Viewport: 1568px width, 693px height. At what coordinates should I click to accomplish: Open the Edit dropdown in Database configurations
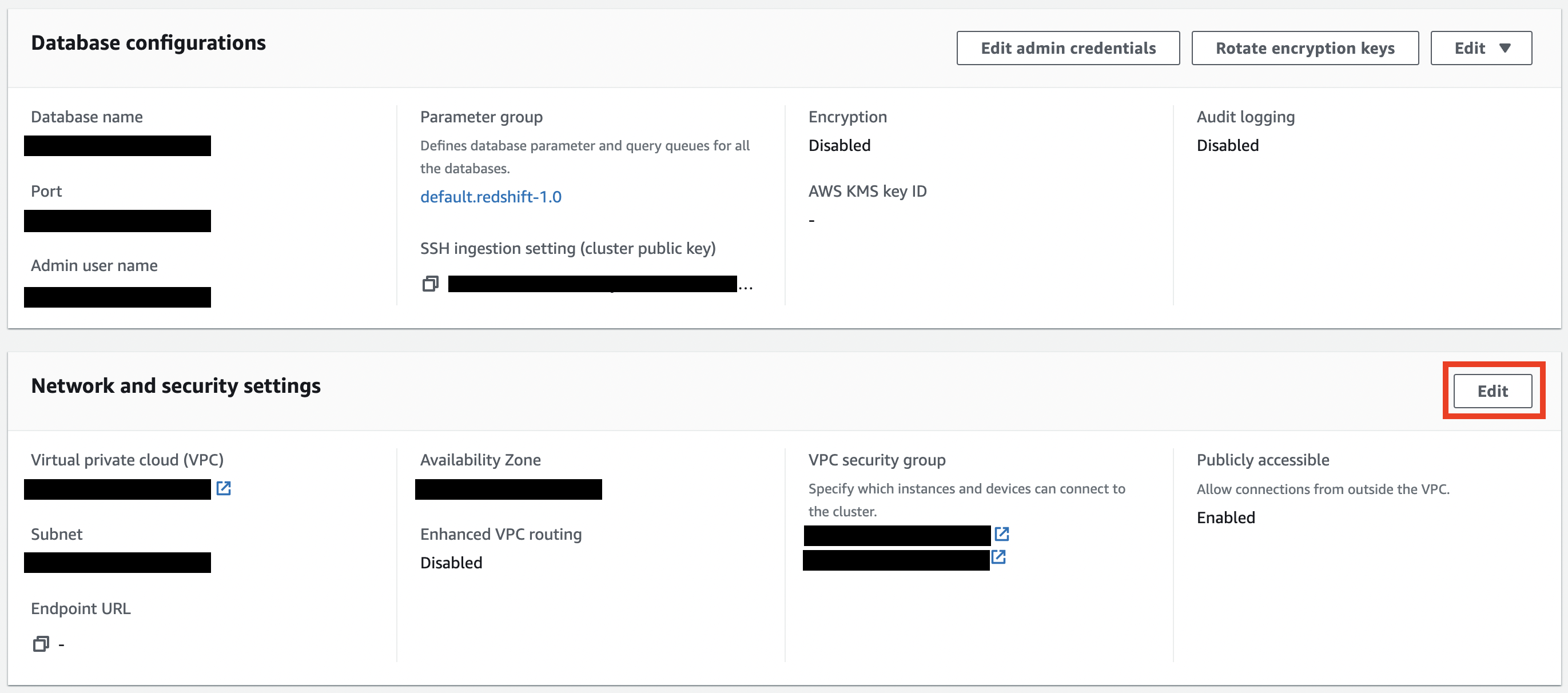pos(1481,47)
